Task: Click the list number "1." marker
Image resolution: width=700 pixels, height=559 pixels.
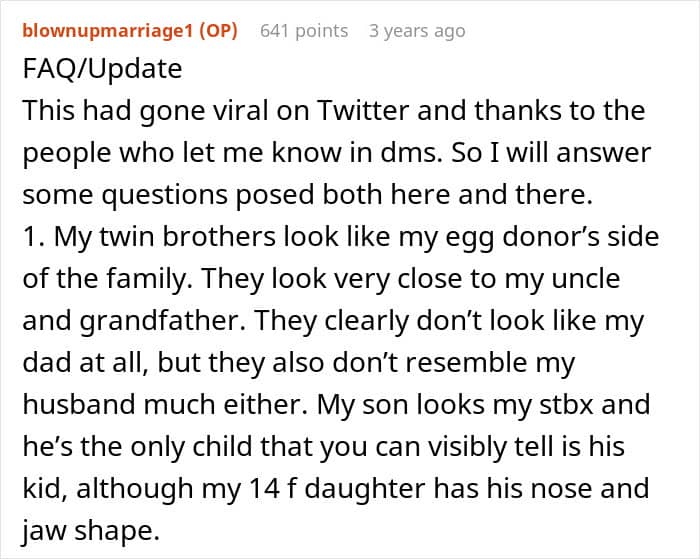Action: click(31, 237)
